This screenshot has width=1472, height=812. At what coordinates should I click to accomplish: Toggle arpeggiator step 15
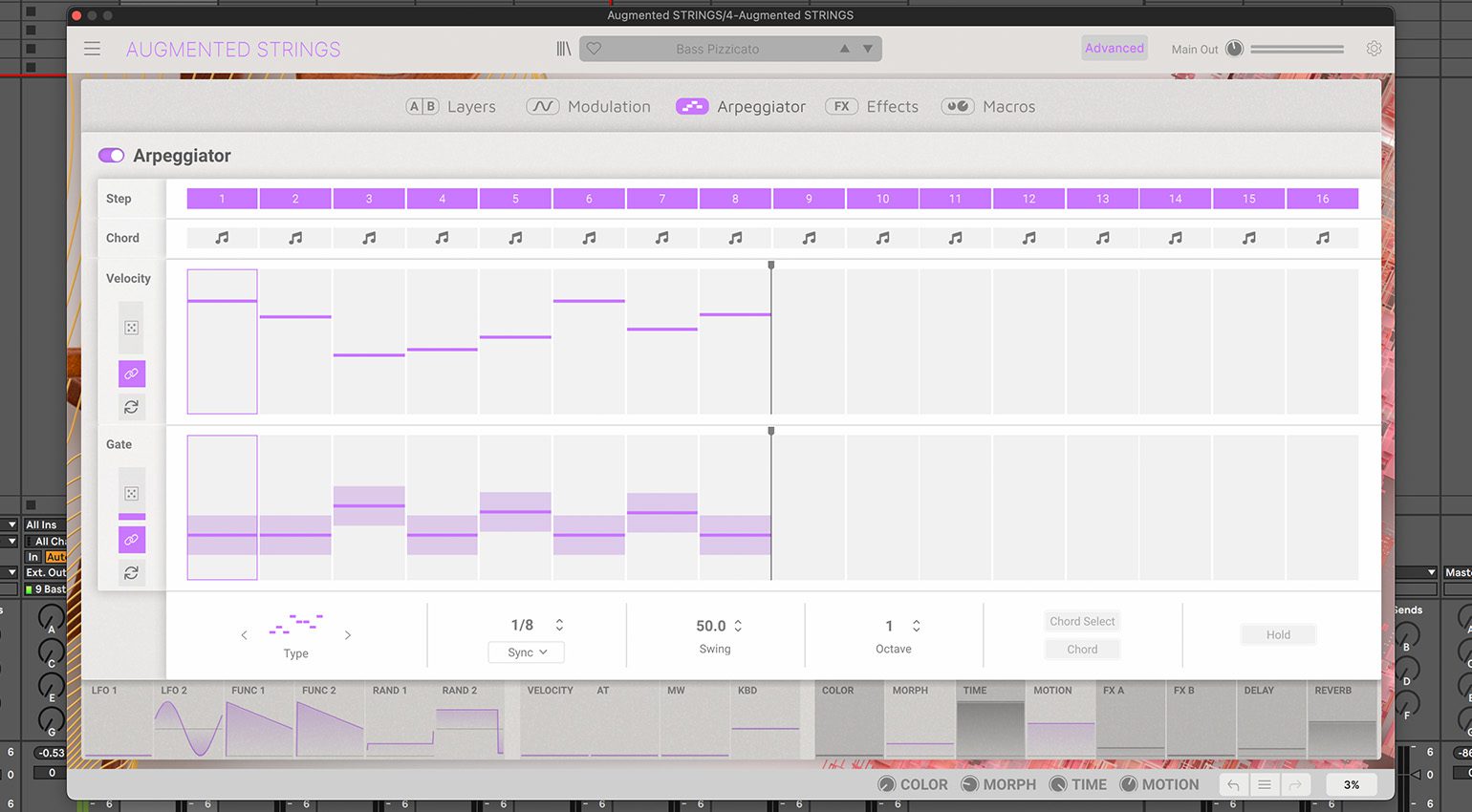[x=1249, y=199]
